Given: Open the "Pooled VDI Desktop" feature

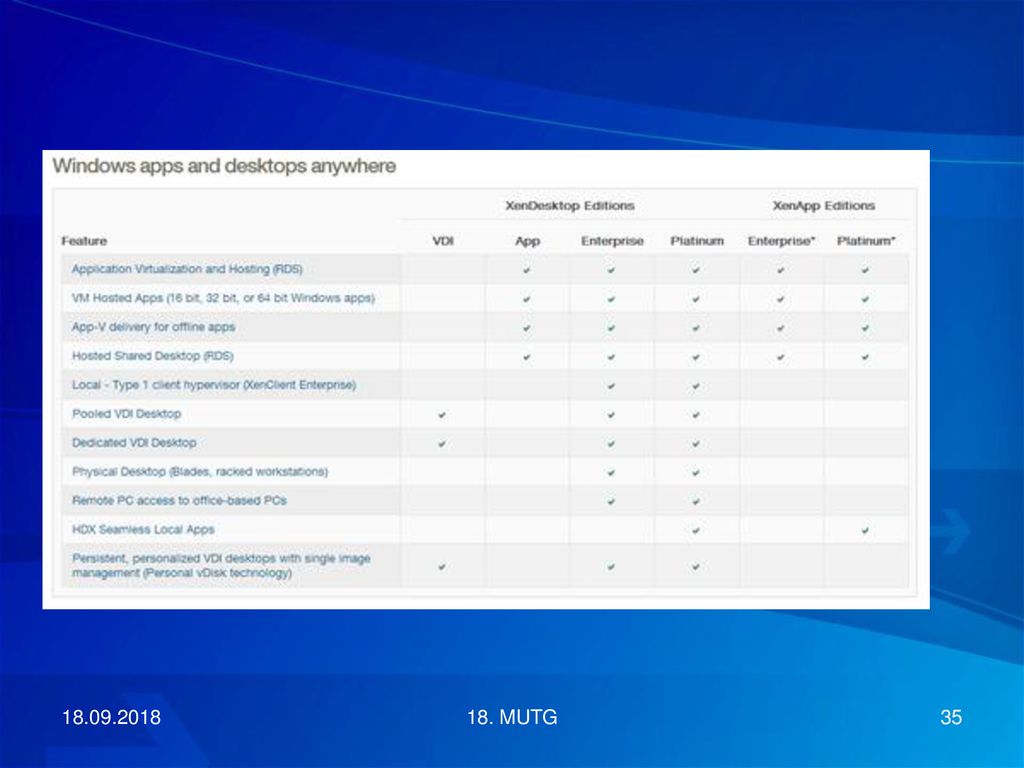Looking at the screenshot, I should (x=127, y=414).
